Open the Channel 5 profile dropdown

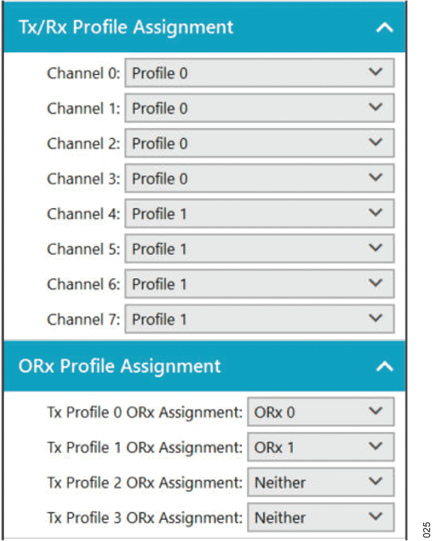259,249
